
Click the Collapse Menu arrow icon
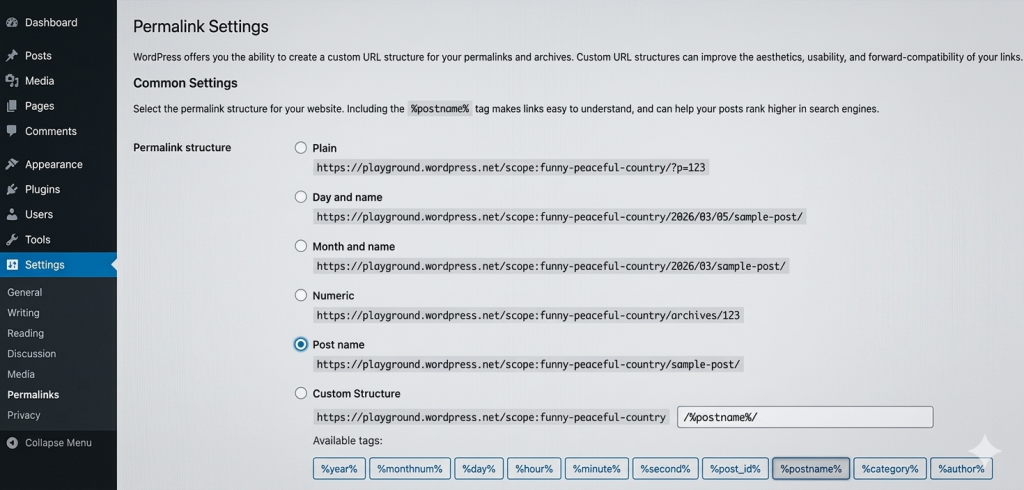click(12, 443)
